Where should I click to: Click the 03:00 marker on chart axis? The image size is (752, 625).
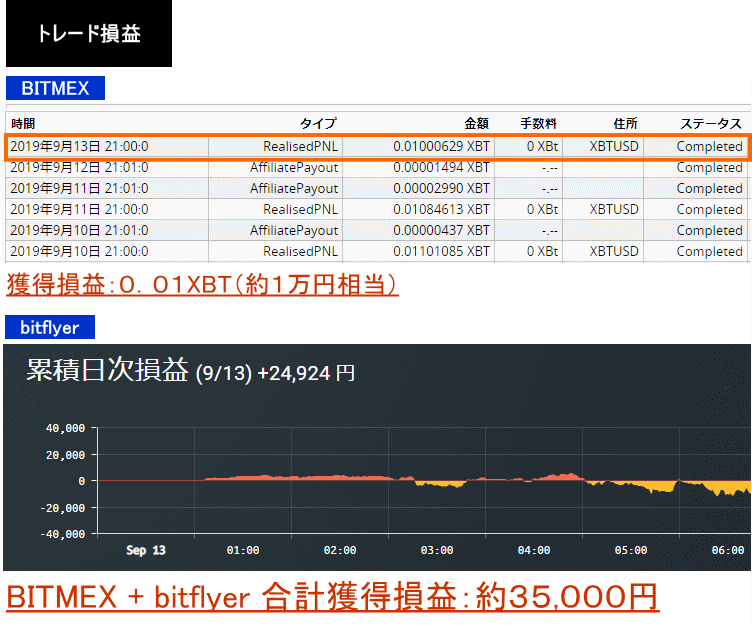(x=437, y=550)
